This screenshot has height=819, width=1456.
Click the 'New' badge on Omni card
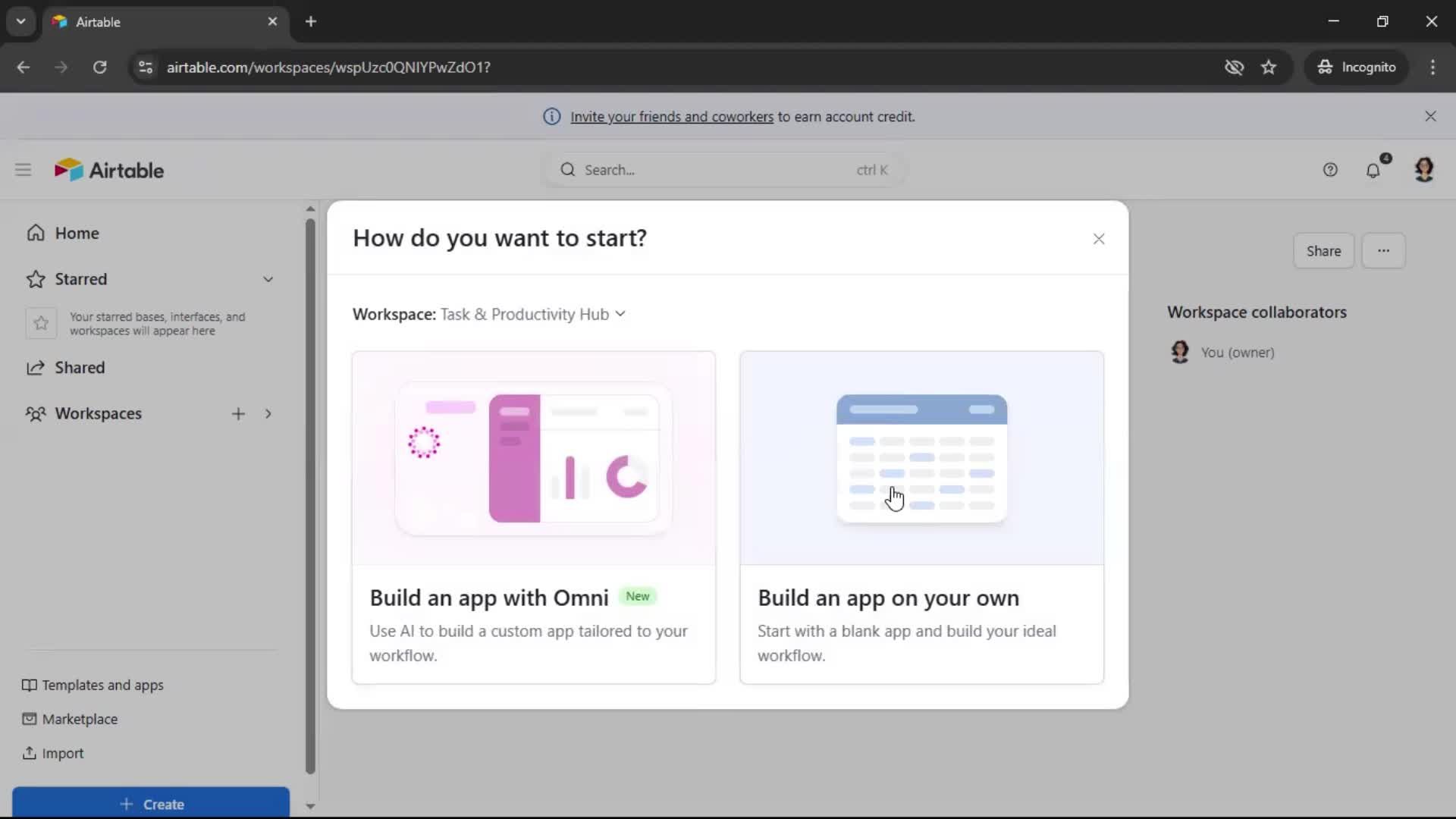(x=638, y=596)
